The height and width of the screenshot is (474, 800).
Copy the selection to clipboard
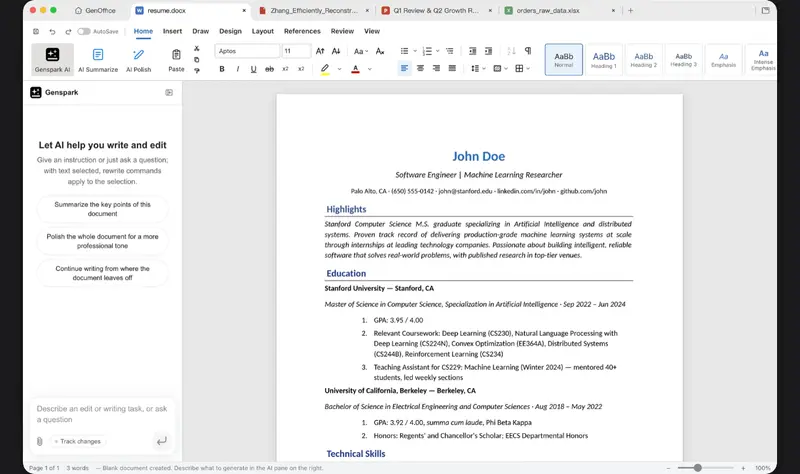click(x=196, y=60)
